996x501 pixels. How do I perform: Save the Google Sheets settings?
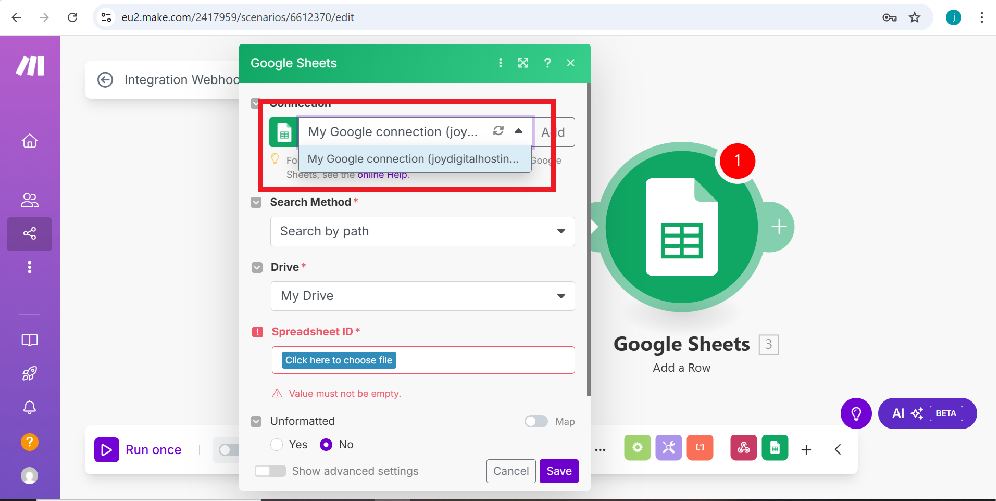tap(559, 471)
